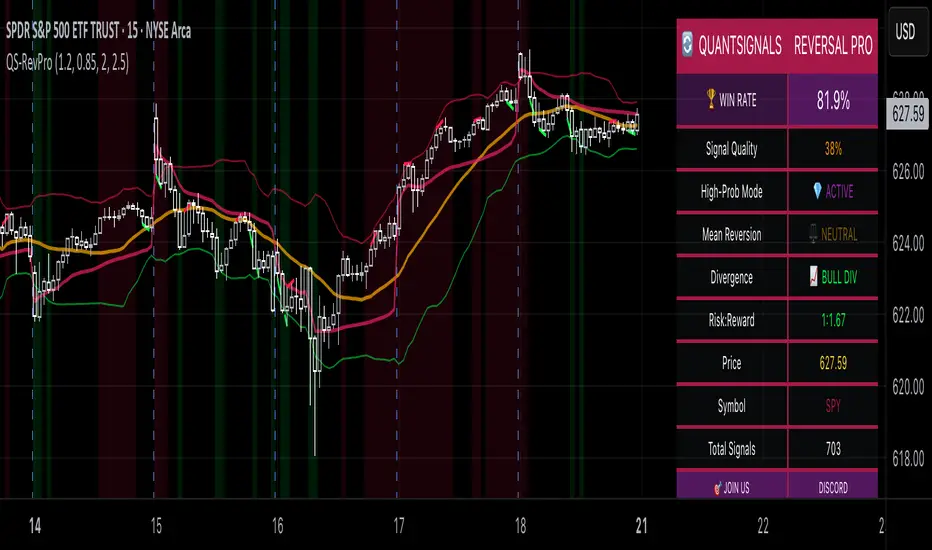Click the Symbol label in panel
The image size is (932, 550).
pos(731,406)
